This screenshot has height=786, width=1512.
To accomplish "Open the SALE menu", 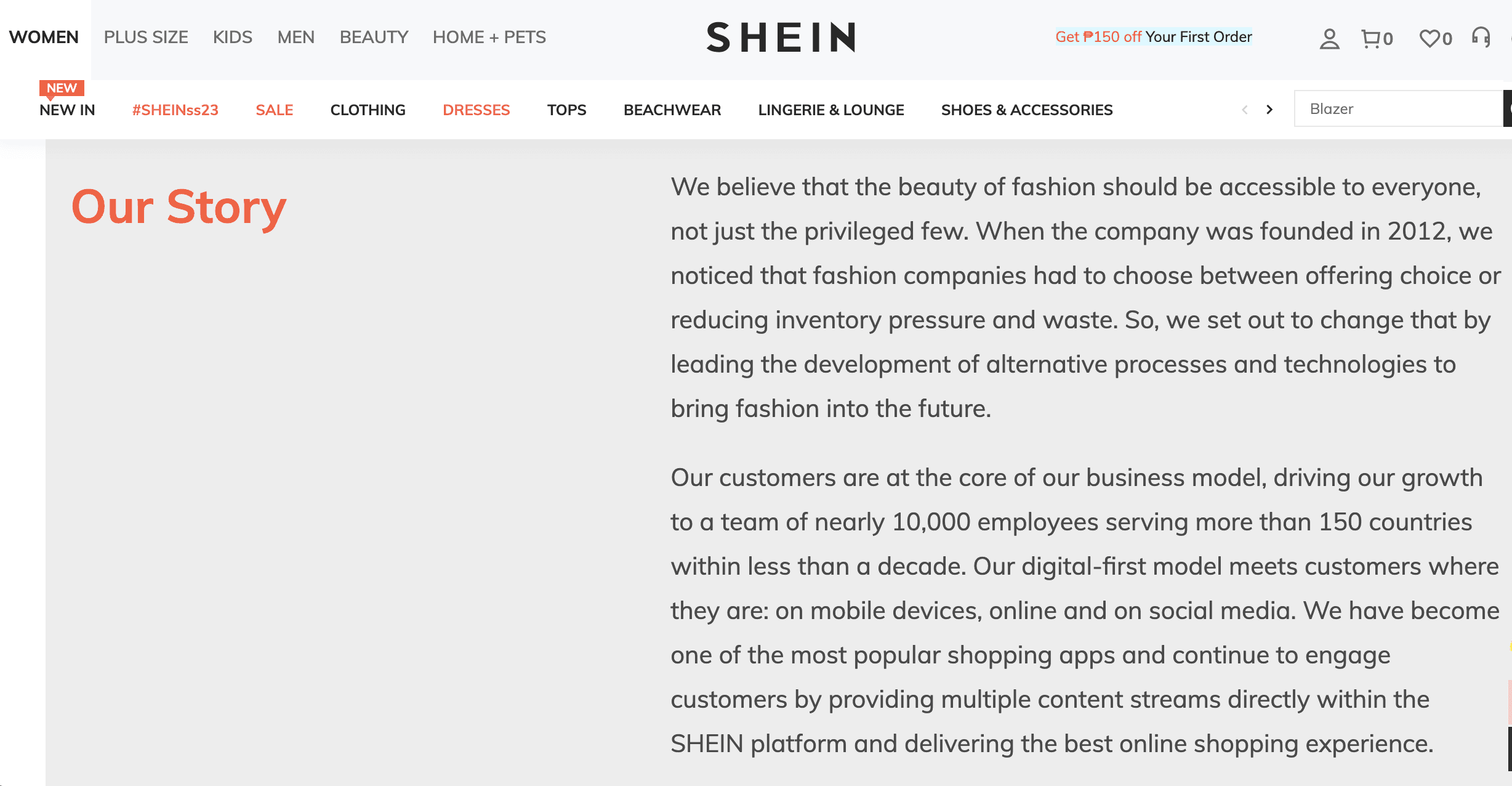I will pyautogui.click(x=274, y=110).
